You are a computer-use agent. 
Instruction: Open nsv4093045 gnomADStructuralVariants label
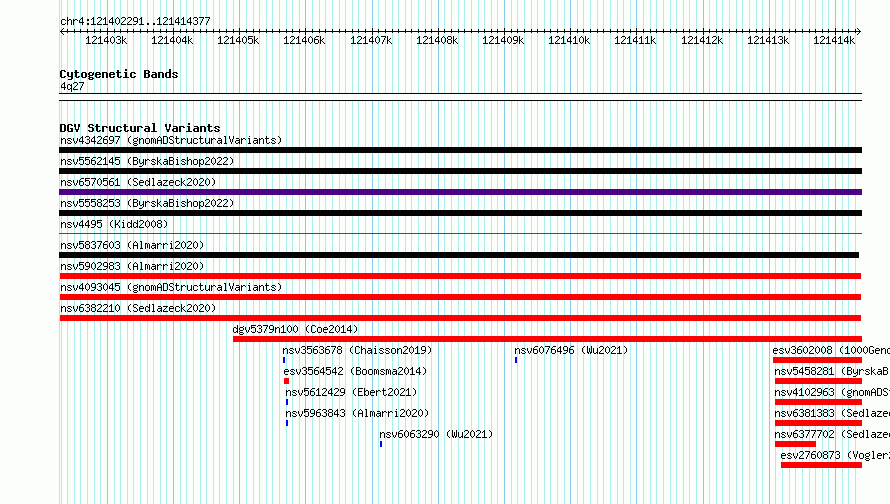tap(171, 287)
